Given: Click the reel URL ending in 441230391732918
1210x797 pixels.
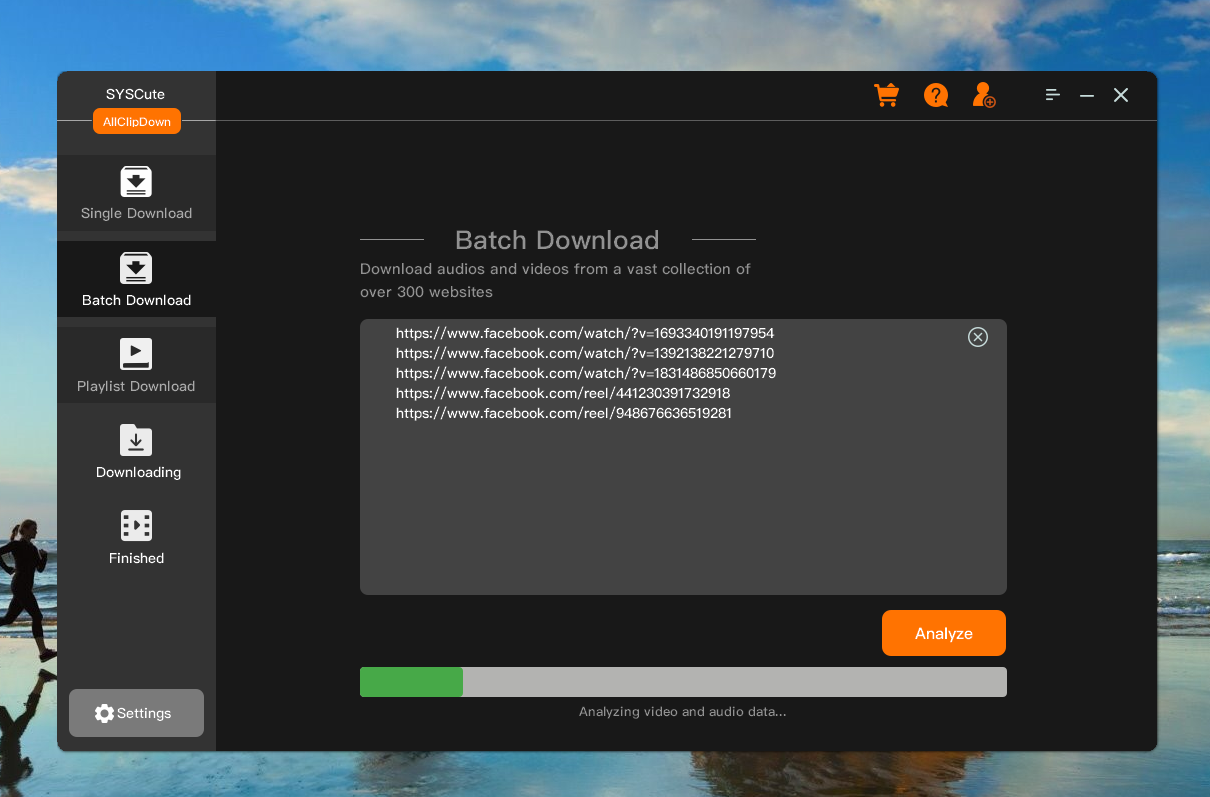Looking at the screenshot, I should coord(563,393).
